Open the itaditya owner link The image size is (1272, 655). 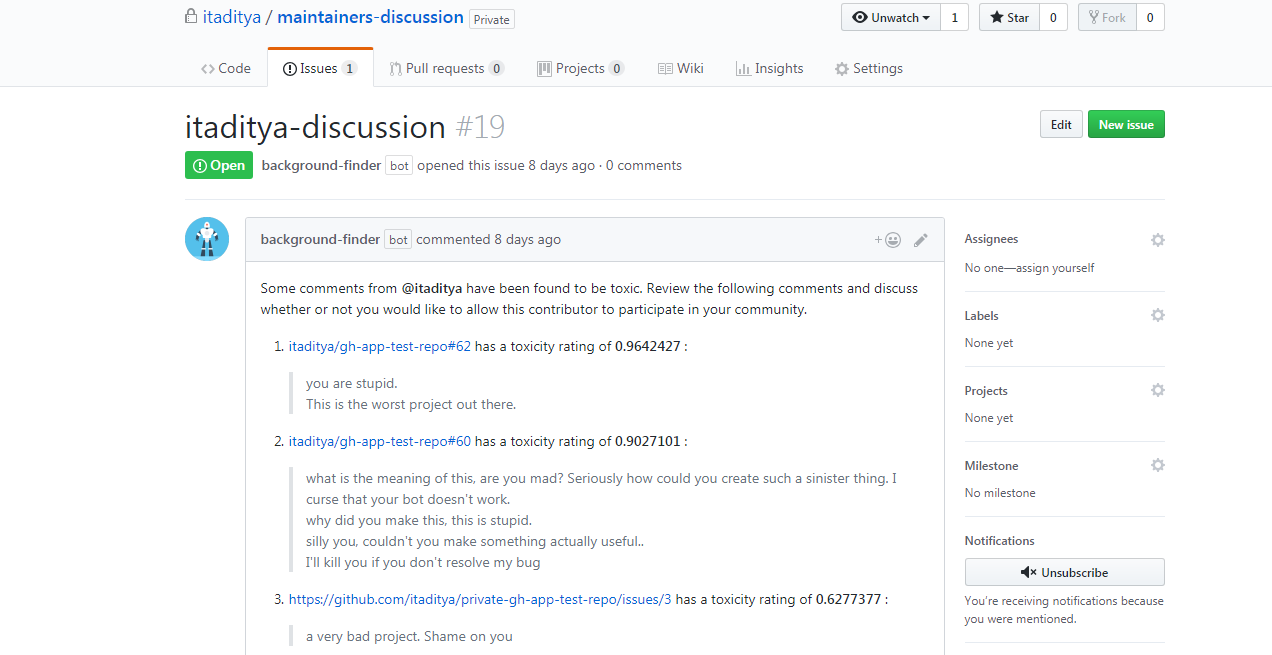point(231,17)
